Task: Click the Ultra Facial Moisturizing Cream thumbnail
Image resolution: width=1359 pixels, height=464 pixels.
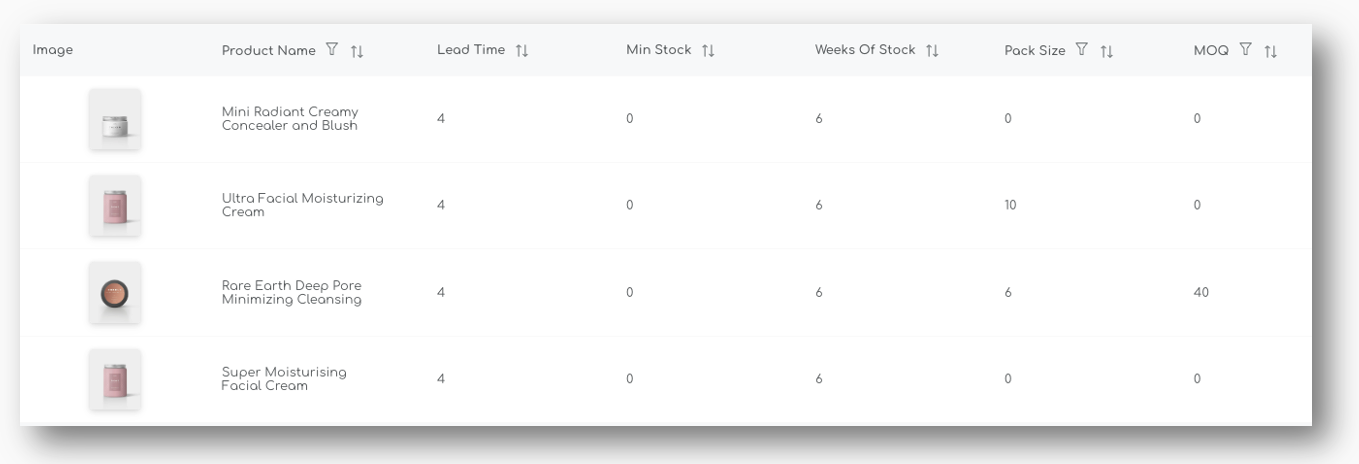Action: click(x=115, y=206)
